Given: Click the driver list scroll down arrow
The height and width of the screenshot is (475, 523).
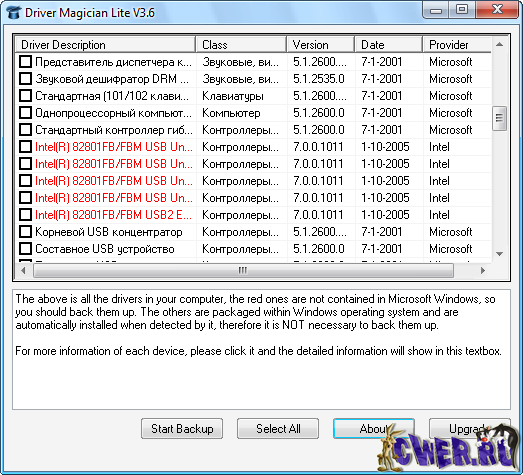Looking at the screenshot, I should 499,254.
